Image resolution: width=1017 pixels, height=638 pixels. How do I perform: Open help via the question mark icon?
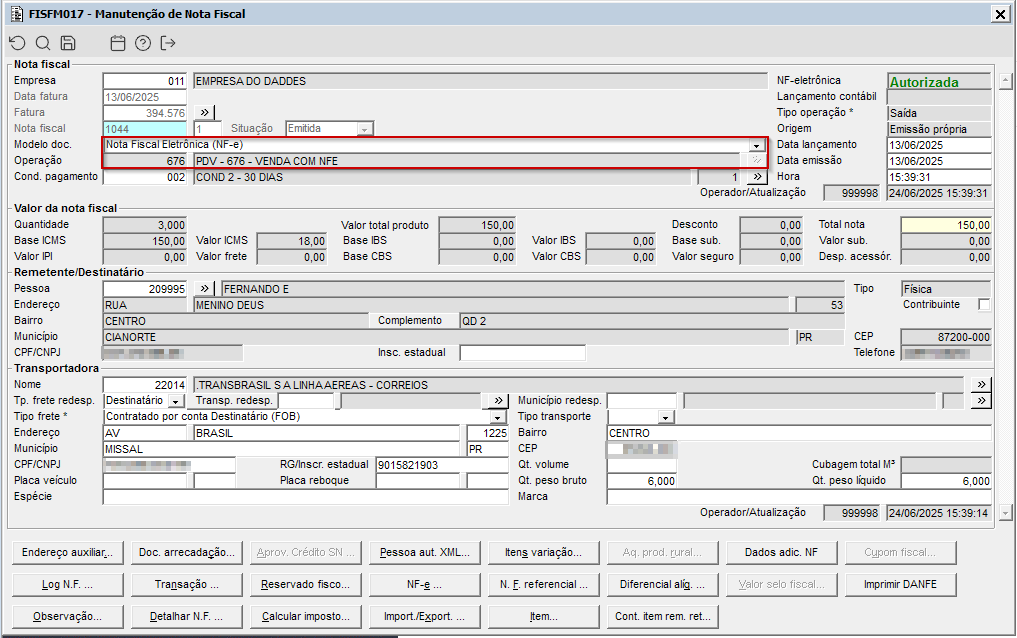pyautogui.click(x=143, y=43)
